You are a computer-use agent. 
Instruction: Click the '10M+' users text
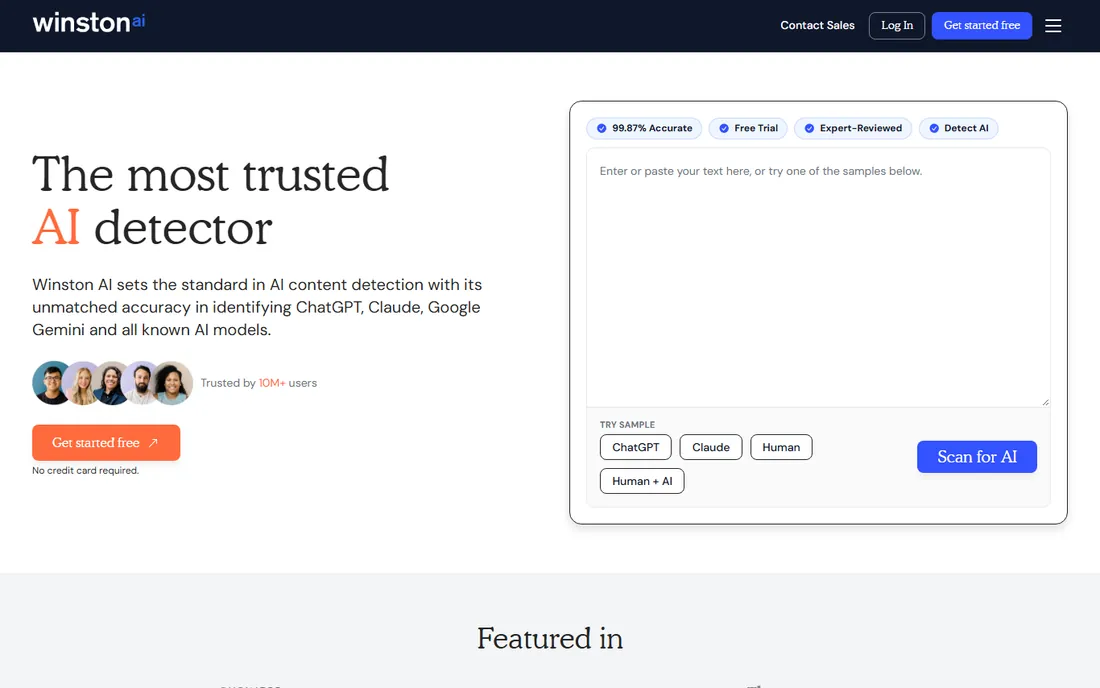pos(272,383)
